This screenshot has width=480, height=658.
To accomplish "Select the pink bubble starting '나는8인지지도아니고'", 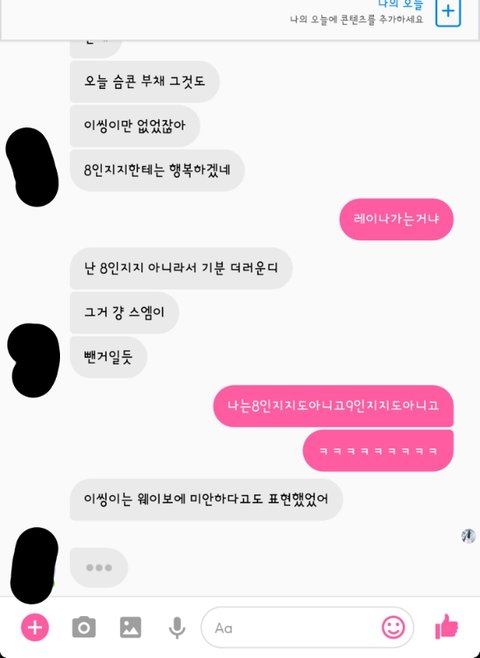I will tap(334, 406).
